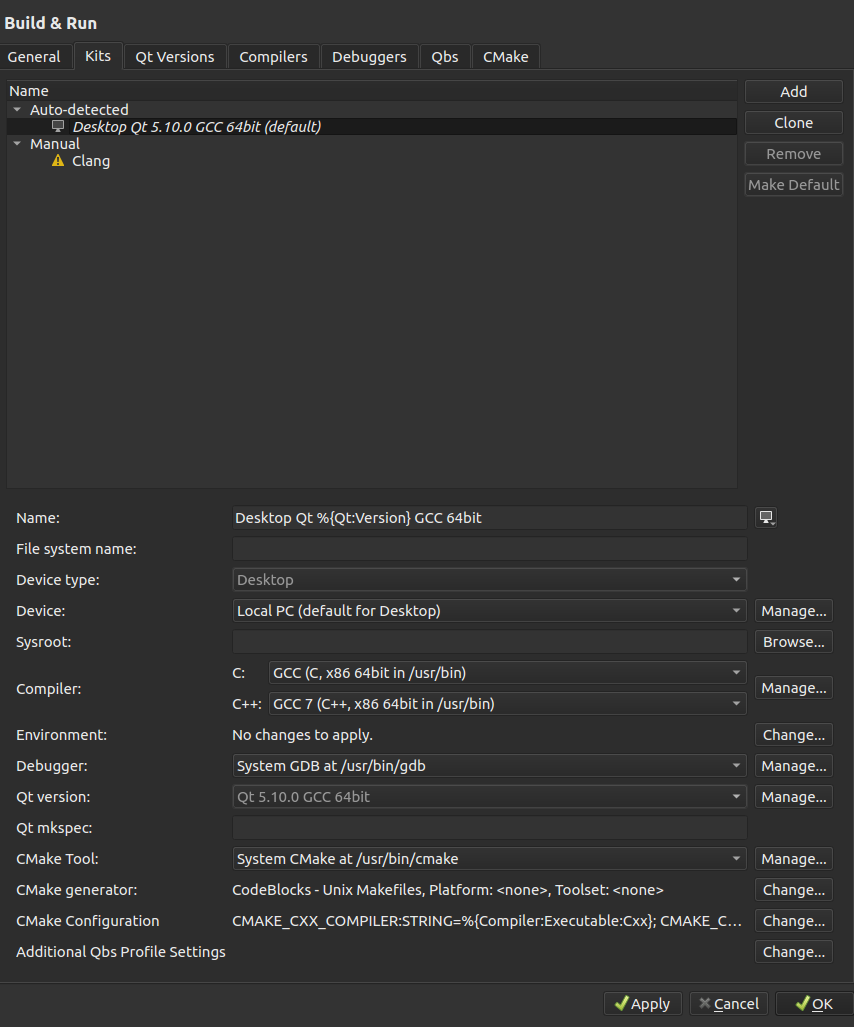Go to the Debuggers tab
The image size is (854, 1027).
click(369, 57)
